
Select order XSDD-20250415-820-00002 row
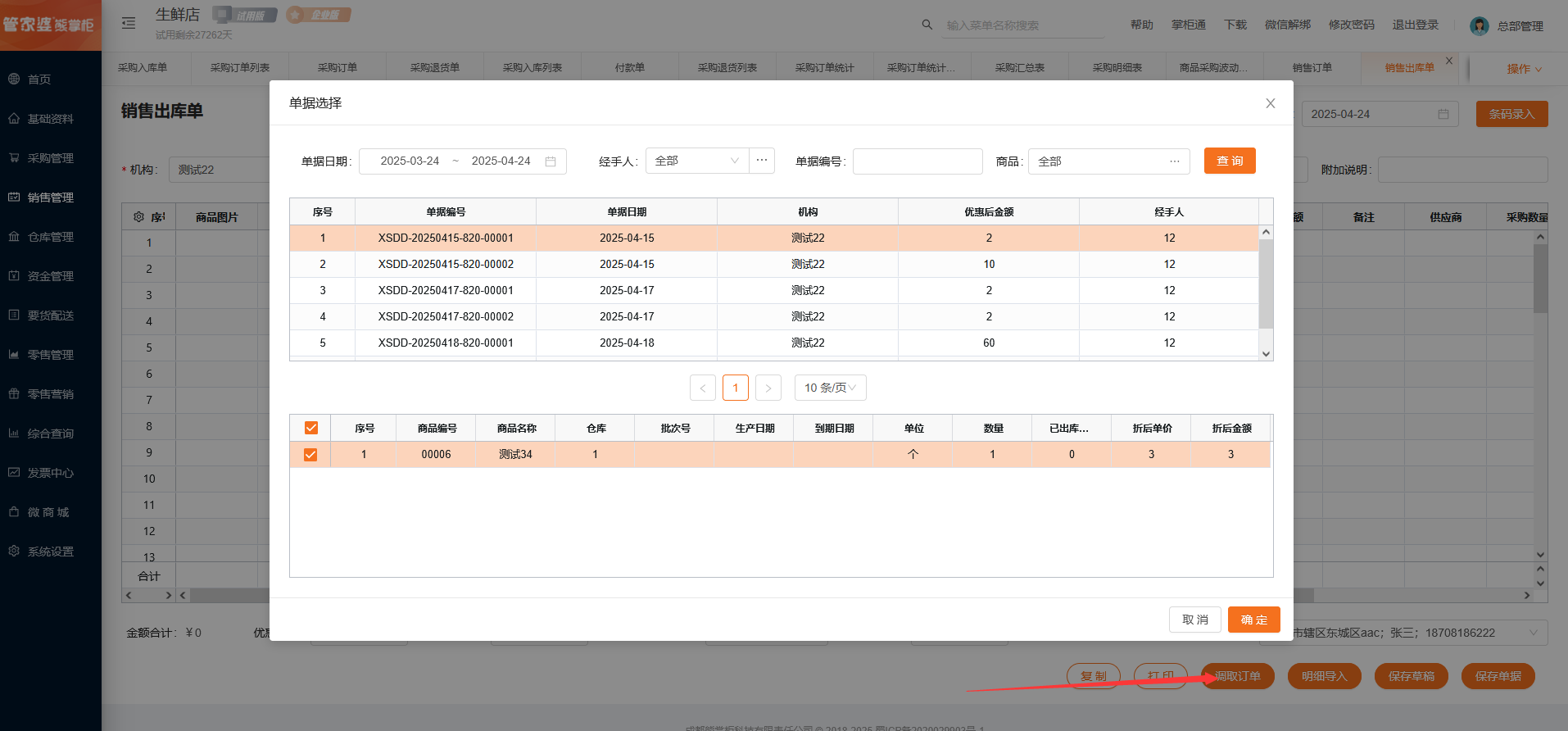[774, 264]
